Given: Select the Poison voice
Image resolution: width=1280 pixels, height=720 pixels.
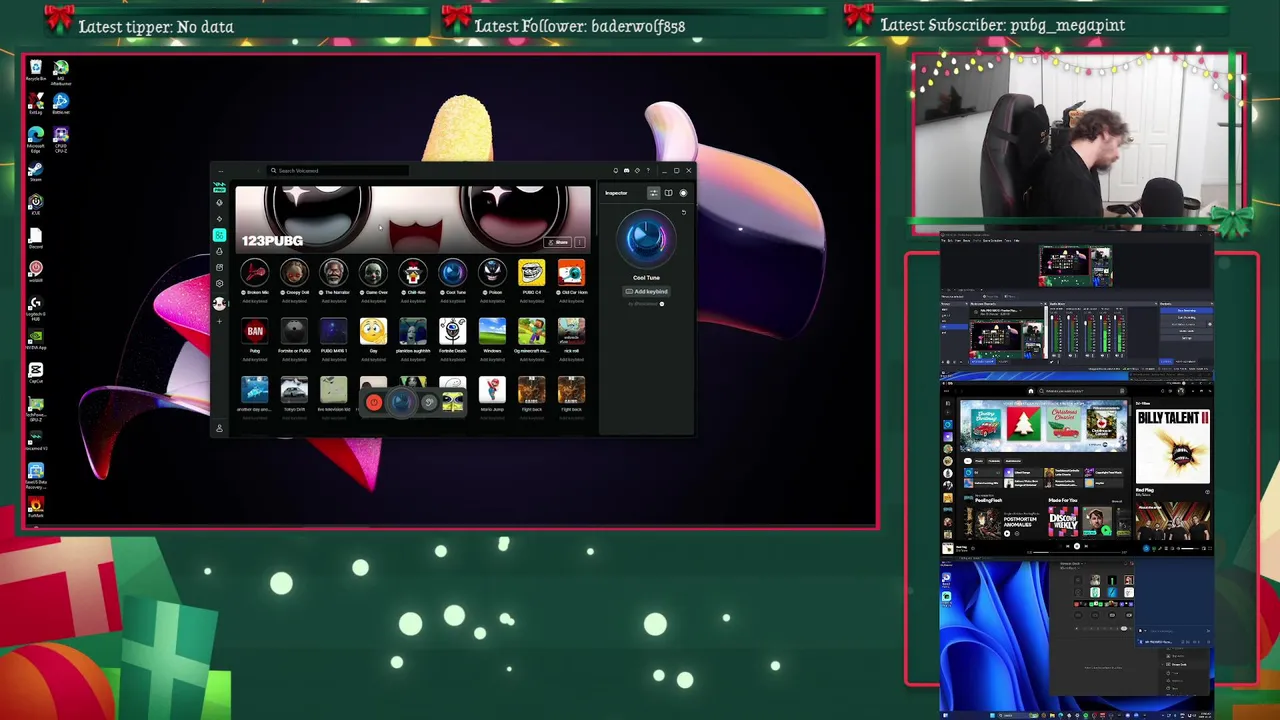Looking at the screenshot, I should pos(492,272).
